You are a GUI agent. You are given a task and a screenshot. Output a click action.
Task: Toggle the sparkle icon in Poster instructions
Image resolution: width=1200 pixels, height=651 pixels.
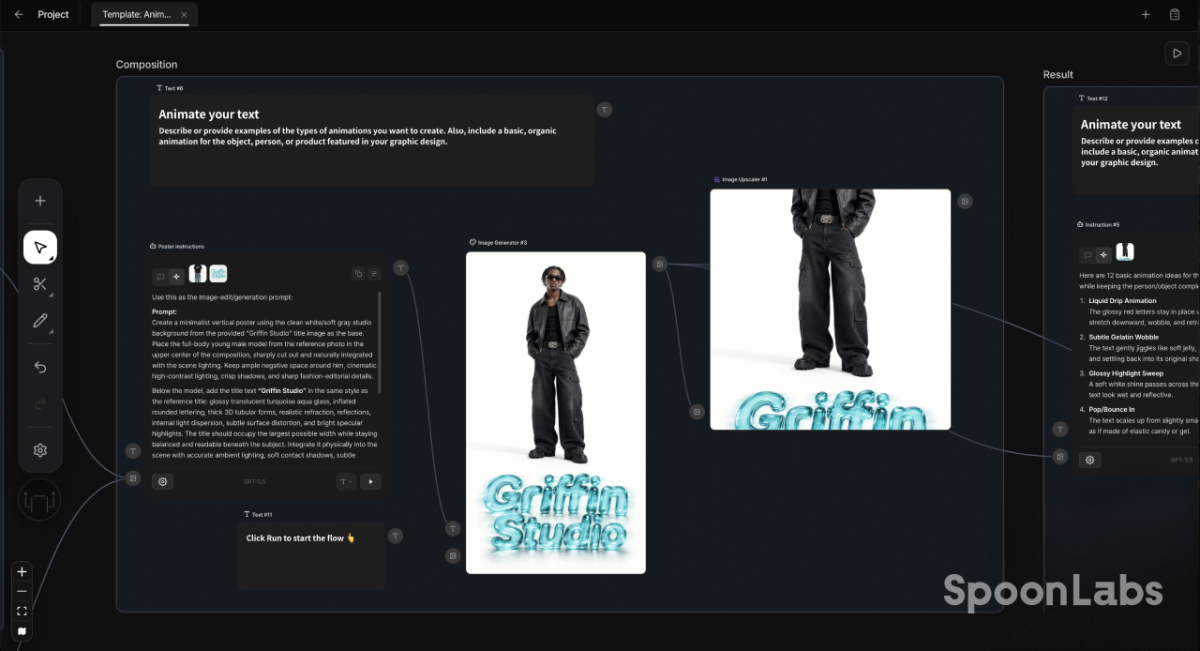pyautogui.click(x=177, y=276)
